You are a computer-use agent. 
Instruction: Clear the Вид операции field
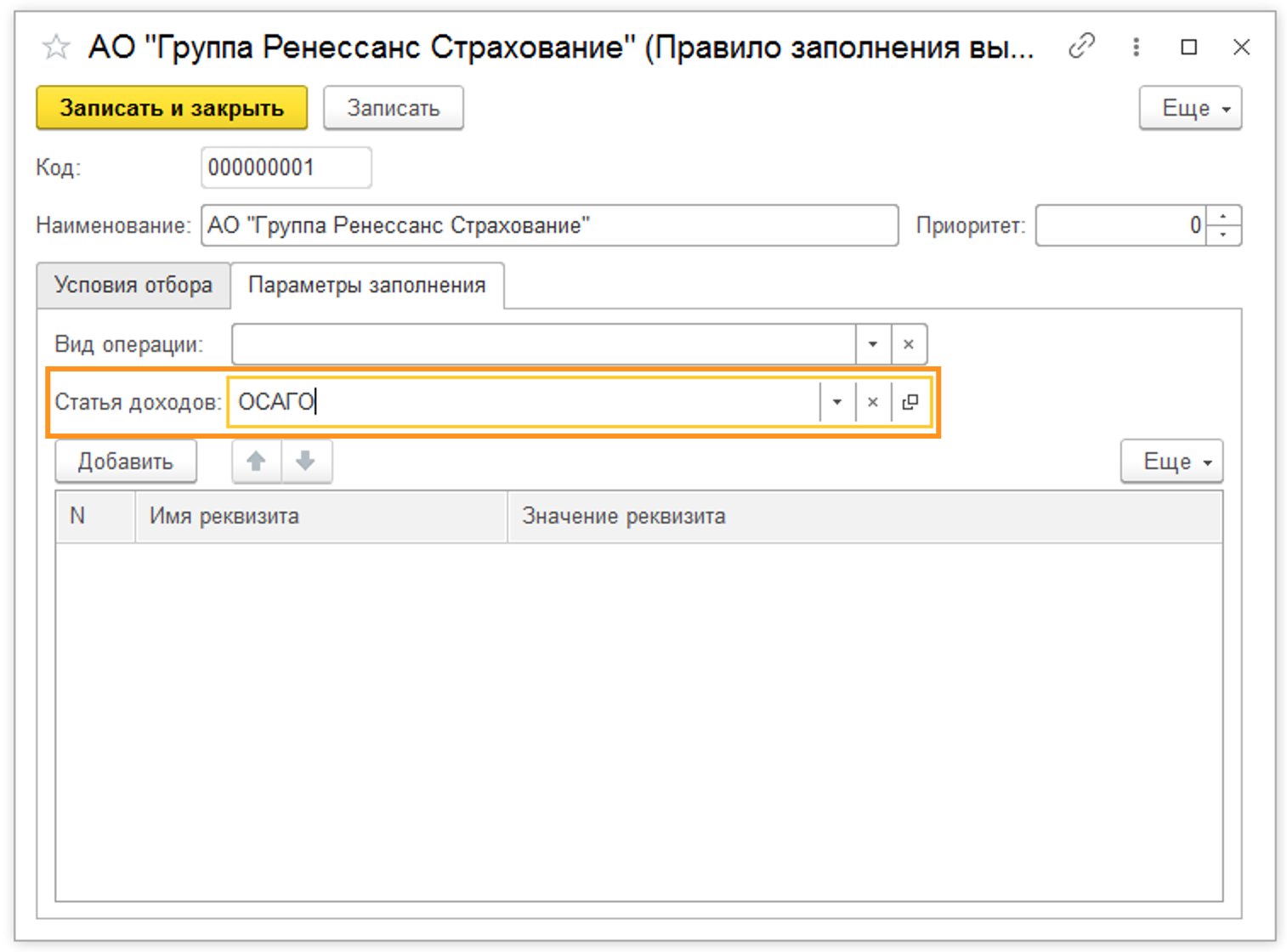[909, 344]
